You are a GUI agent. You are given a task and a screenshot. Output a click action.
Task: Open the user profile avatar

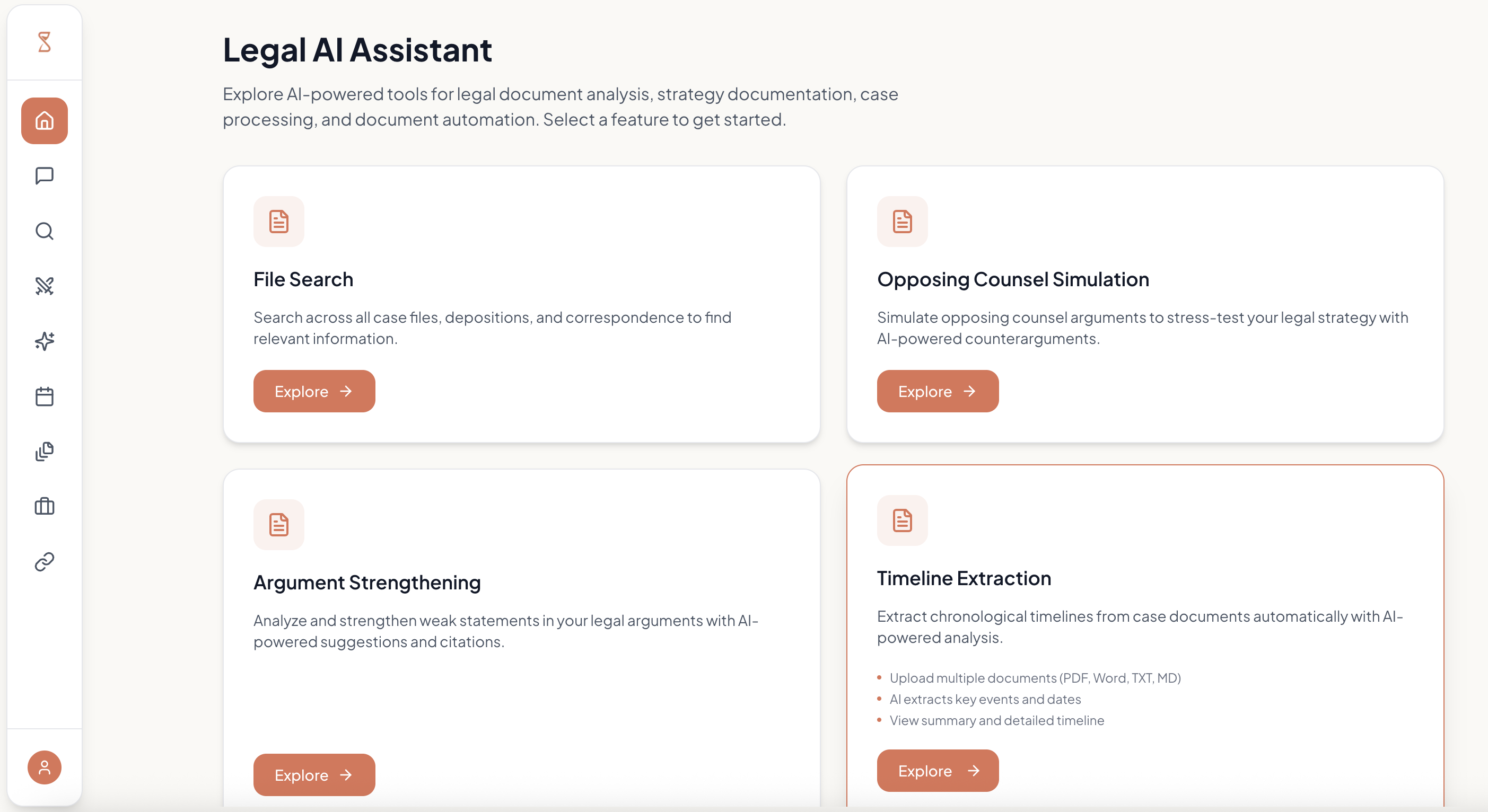45,767
